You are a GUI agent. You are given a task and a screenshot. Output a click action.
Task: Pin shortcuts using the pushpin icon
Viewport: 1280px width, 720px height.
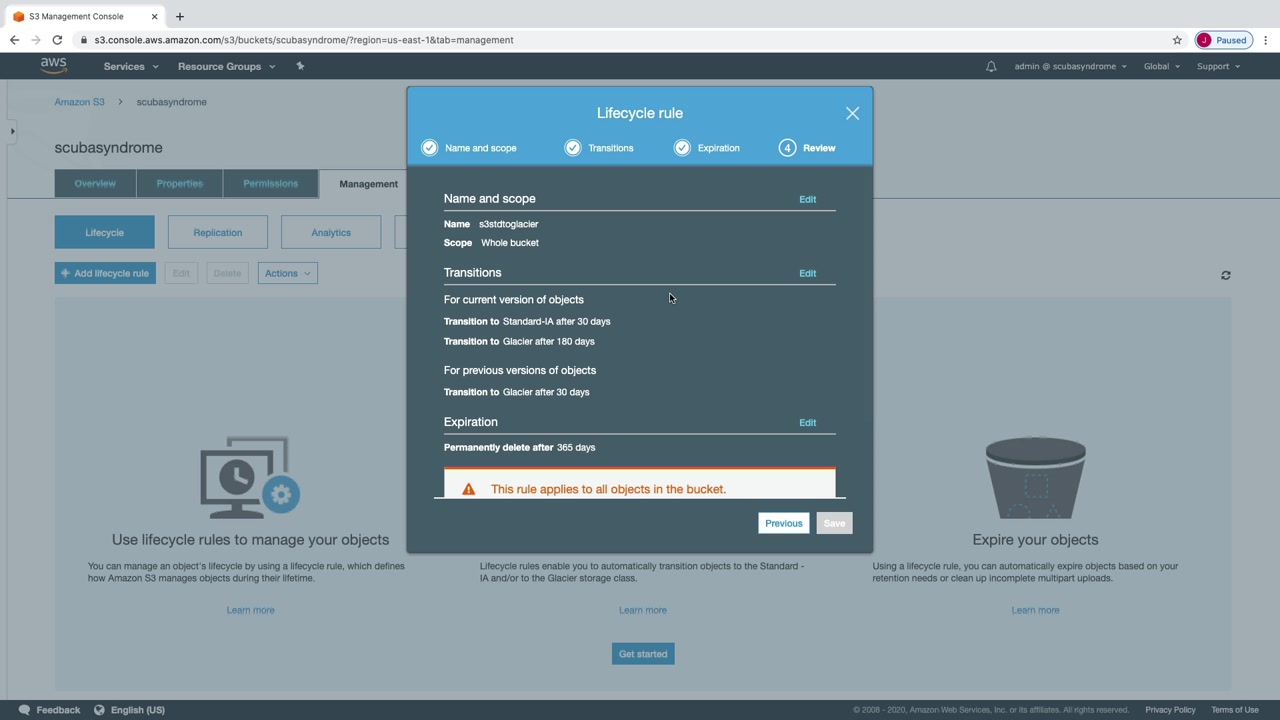pyautogui.click(x=300, y=66)
